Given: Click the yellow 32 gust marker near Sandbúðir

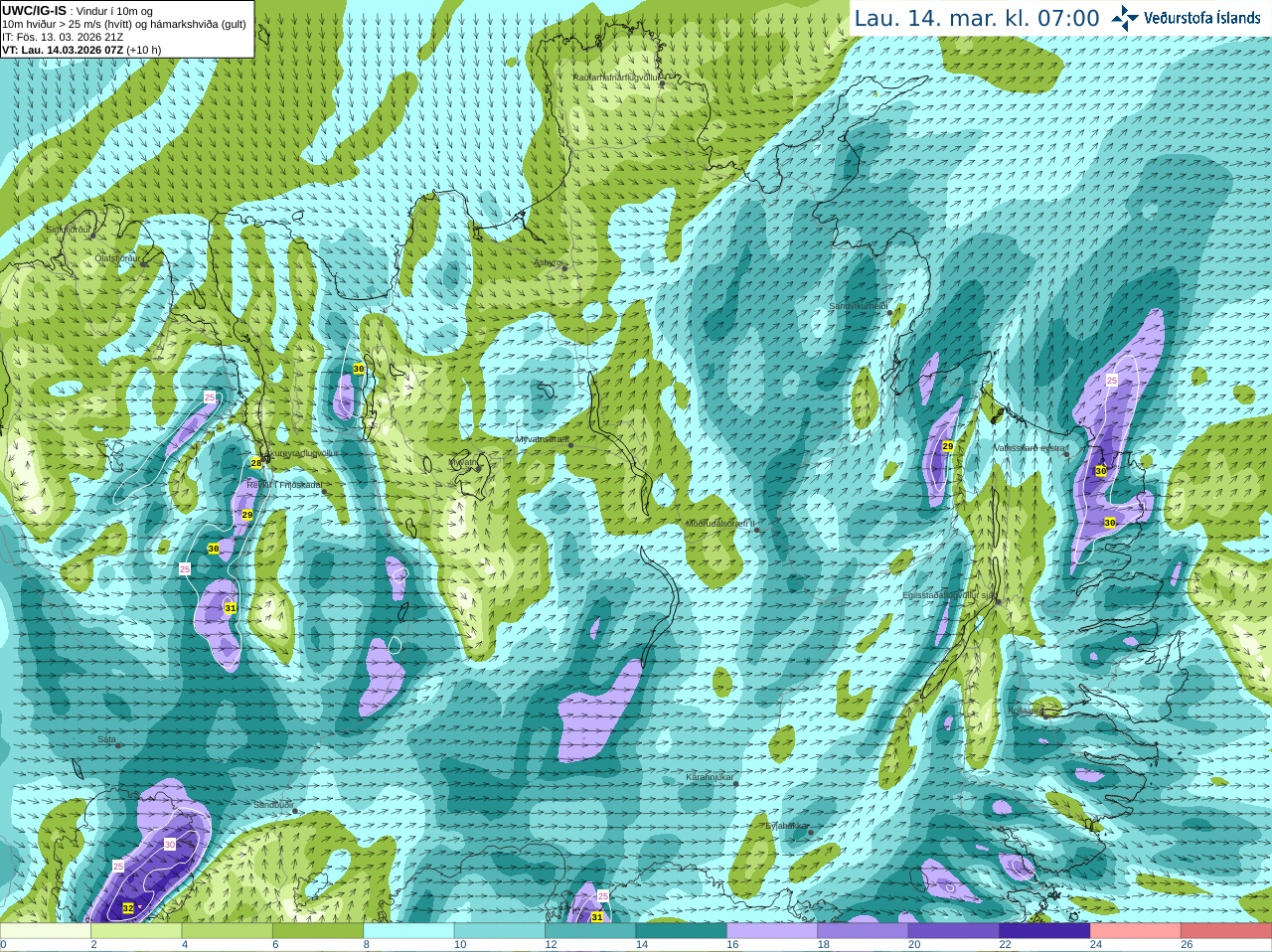Looking at the screenshot, I should click(x=128, y=908).
